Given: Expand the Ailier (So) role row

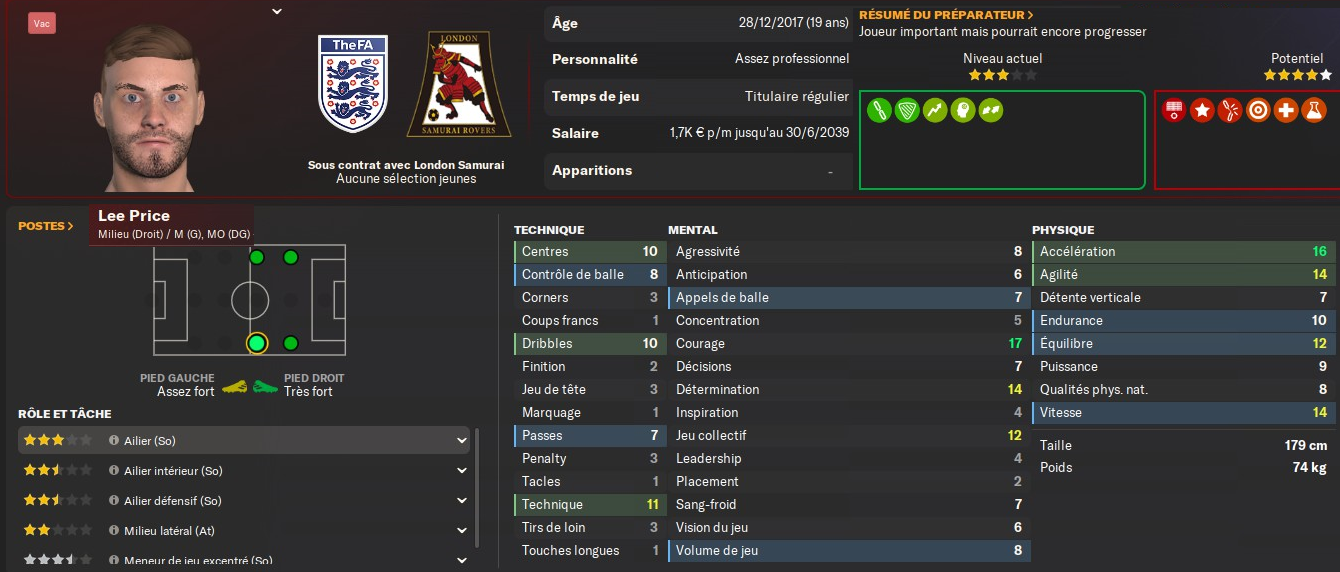Looking at the screenshot, I should click(x=462, y=440).
